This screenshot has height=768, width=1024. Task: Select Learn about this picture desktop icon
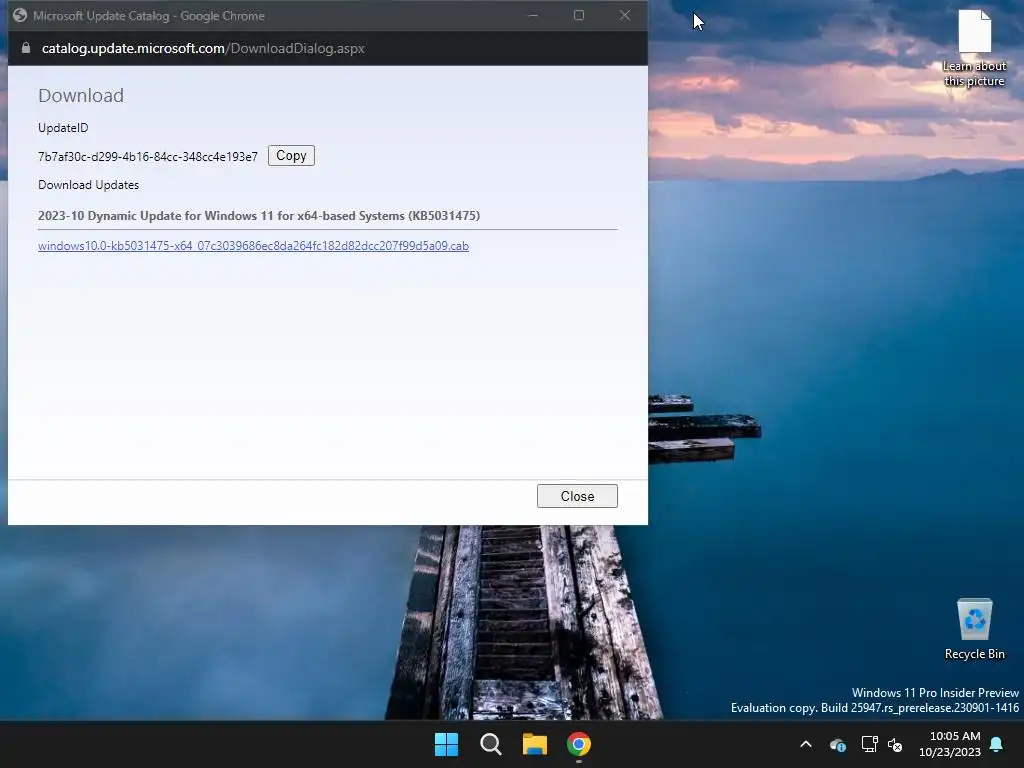click(974, 48)
